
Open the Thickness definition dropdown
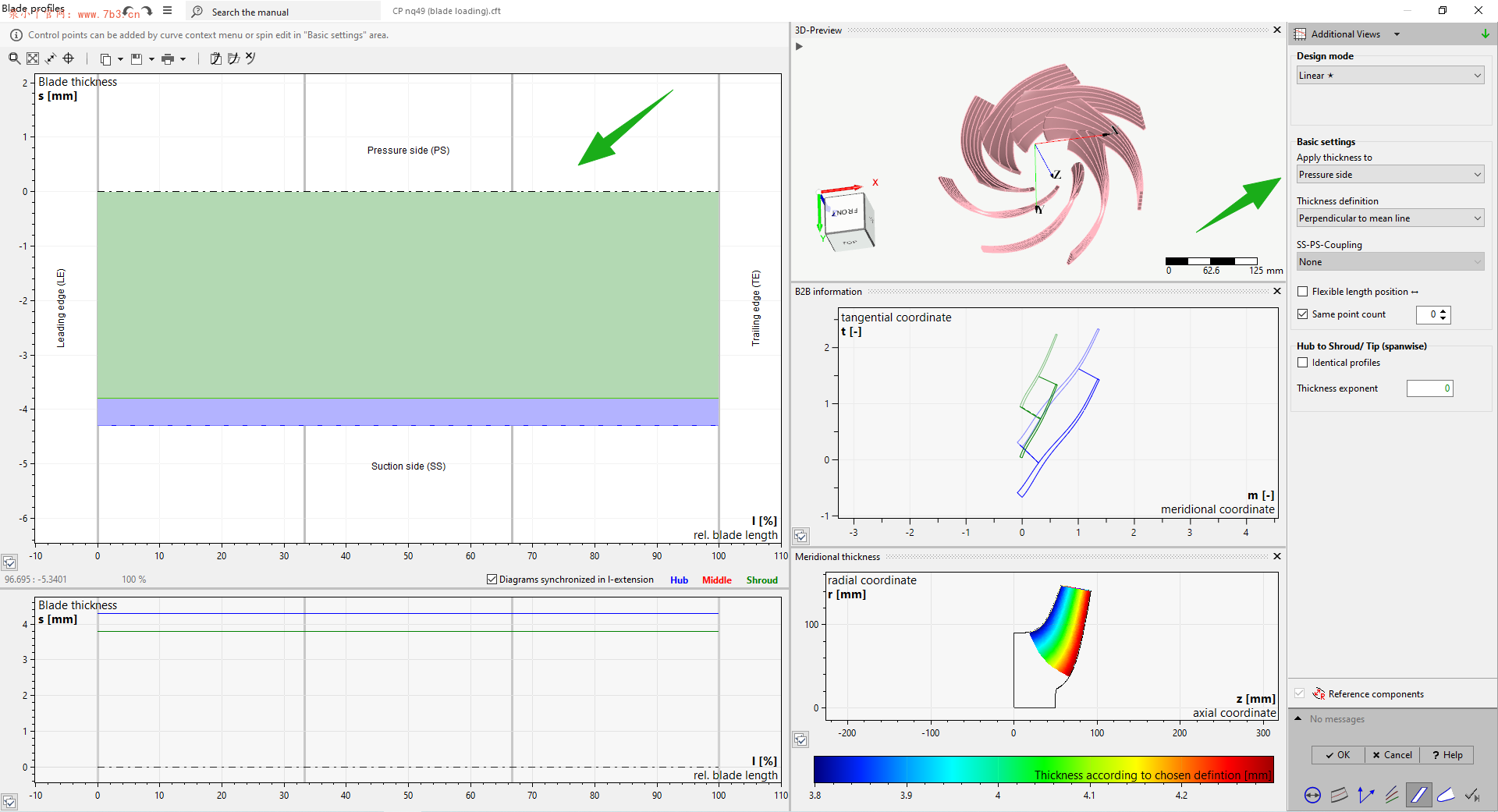click(x=1390, y=218)
